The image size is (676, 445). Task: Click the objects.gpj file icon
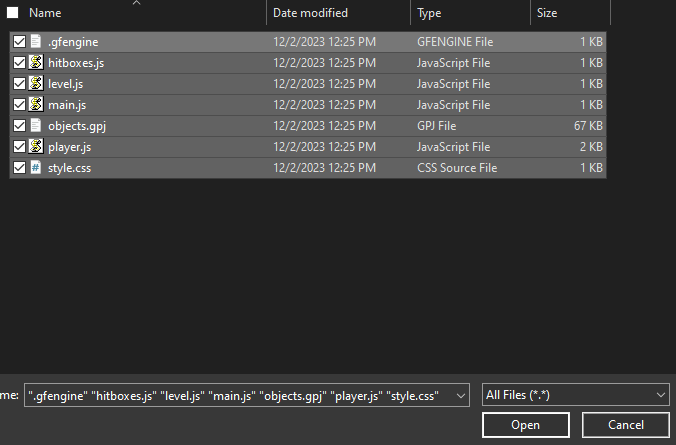pyautogui.click(x=36, y=126)
